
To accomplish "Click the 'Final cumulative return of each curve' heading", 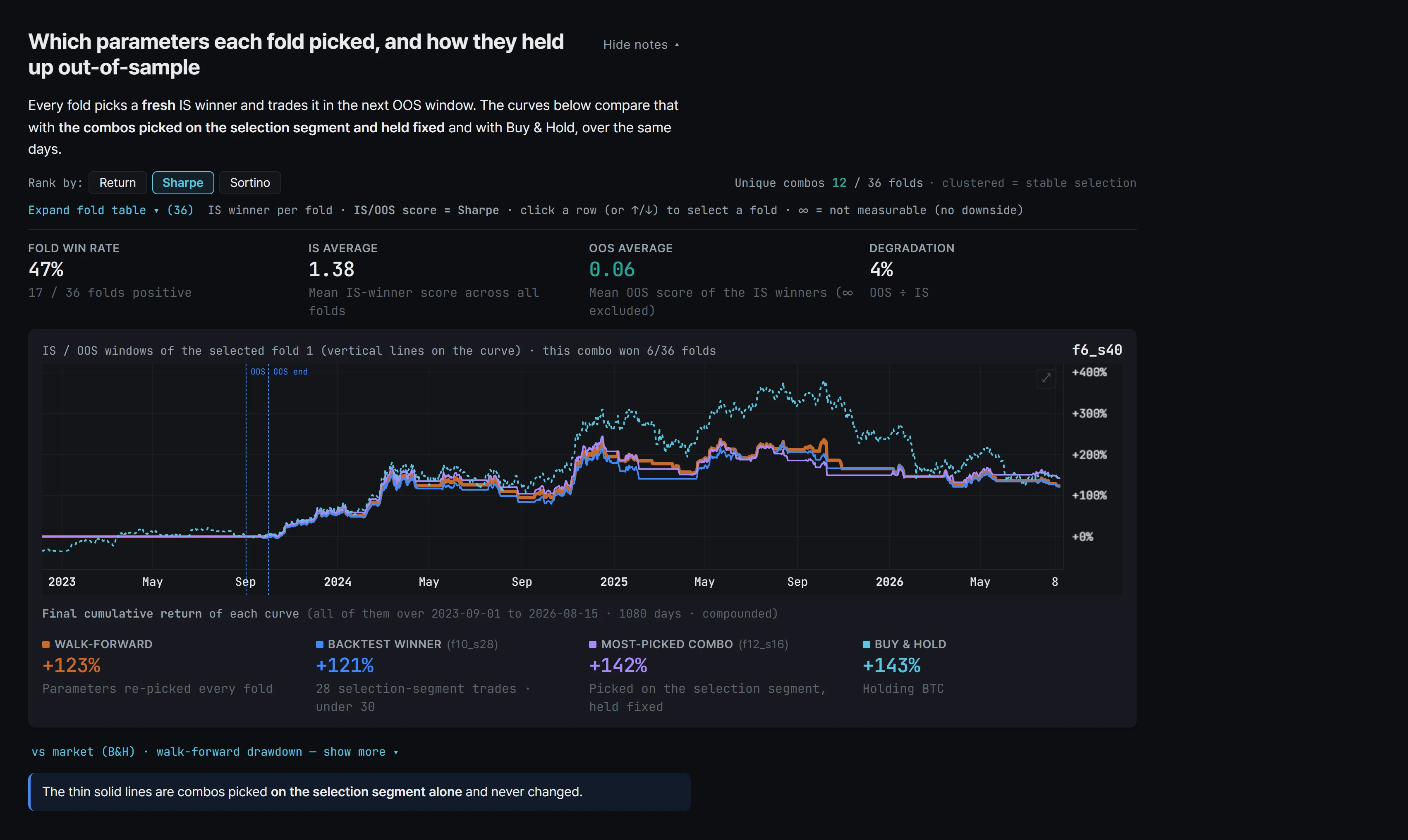I will click(170, 613).
